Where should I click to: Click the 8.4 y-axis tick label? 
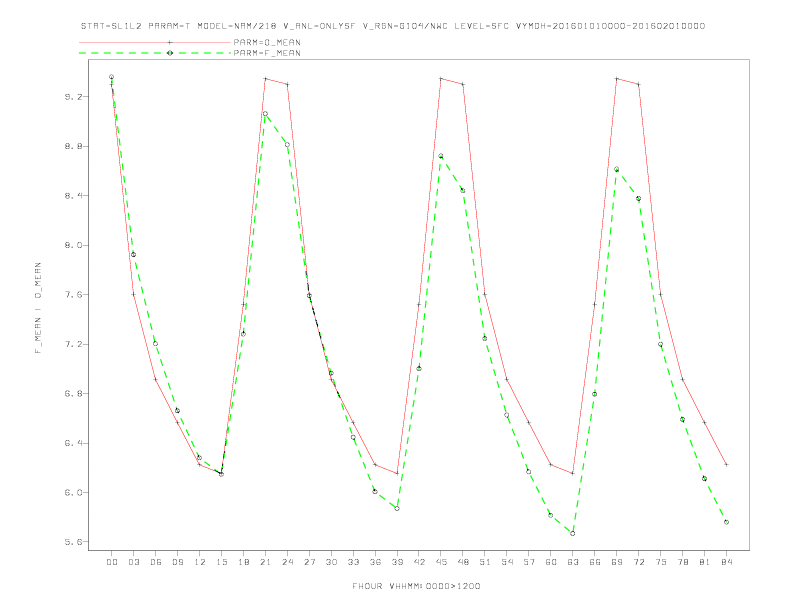73,195
